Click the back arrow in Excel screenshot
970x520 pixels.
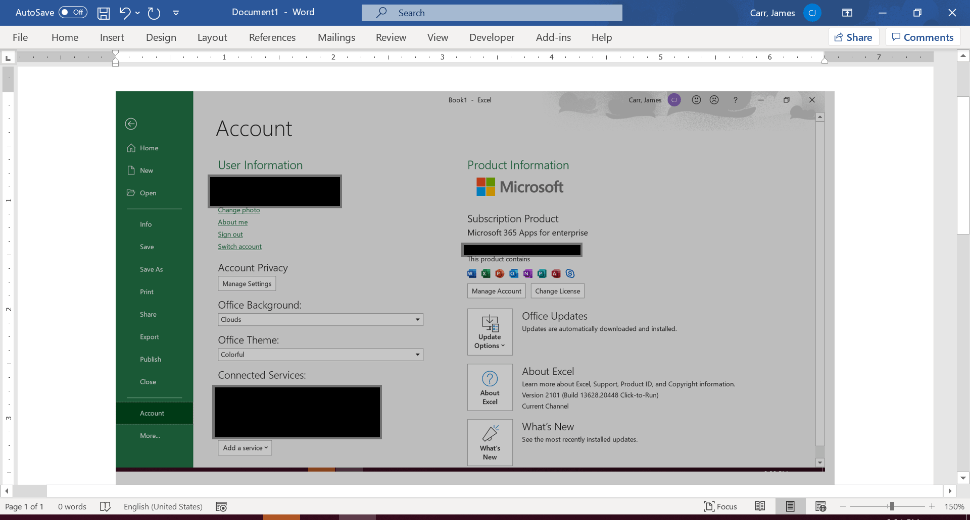click(131, 124)
